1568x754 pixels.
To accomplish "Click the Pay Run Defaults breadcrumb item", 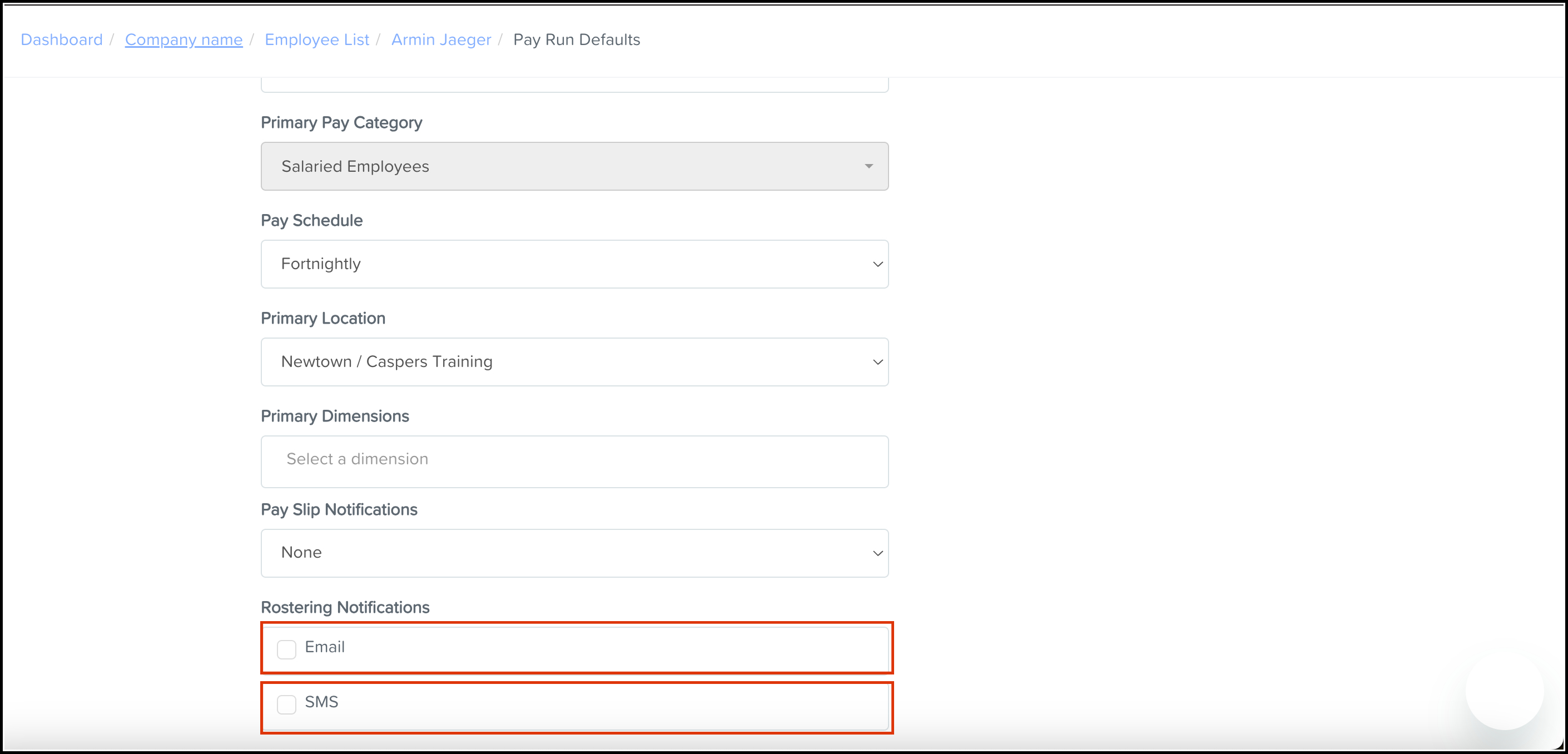I will click(577, 39).
